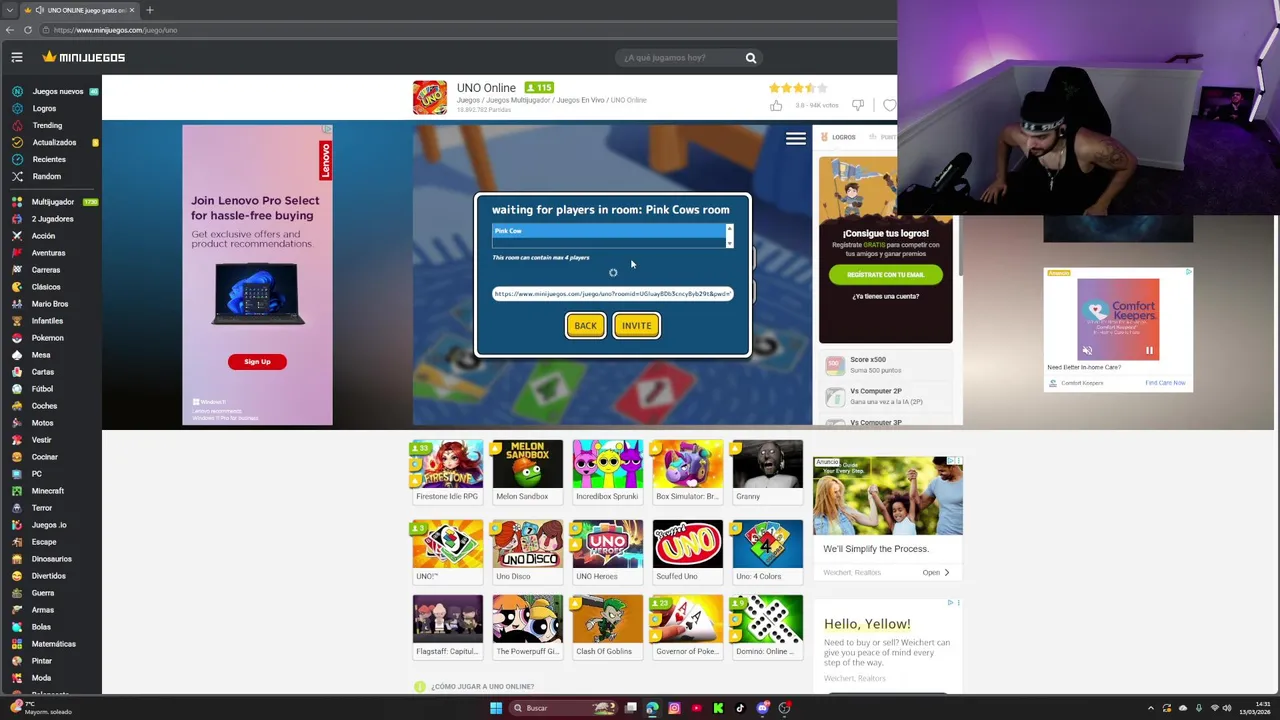
Task: Click the INVITE button in the room dialog
Action: [636, 325]
